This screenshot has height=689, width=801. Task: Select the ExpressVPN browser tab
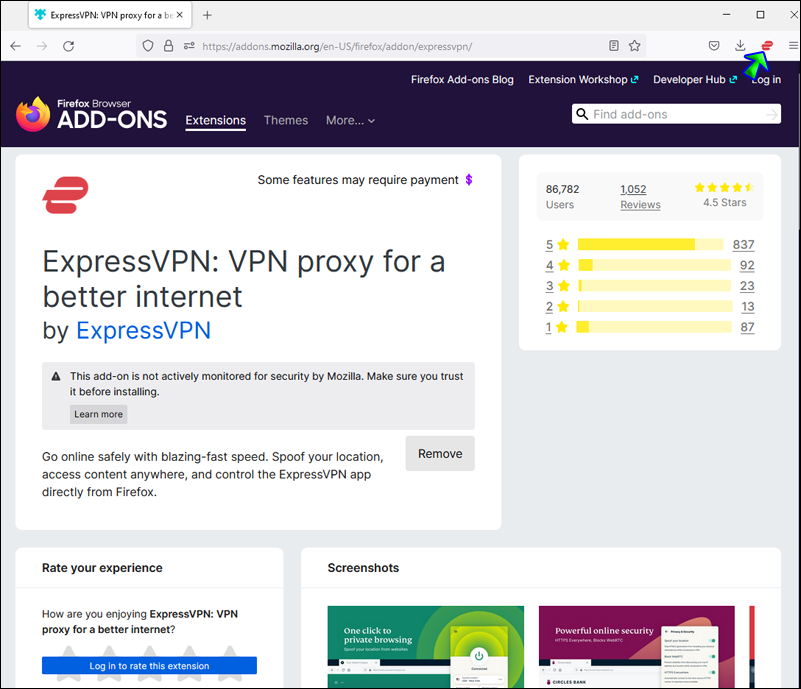point(110,15)
